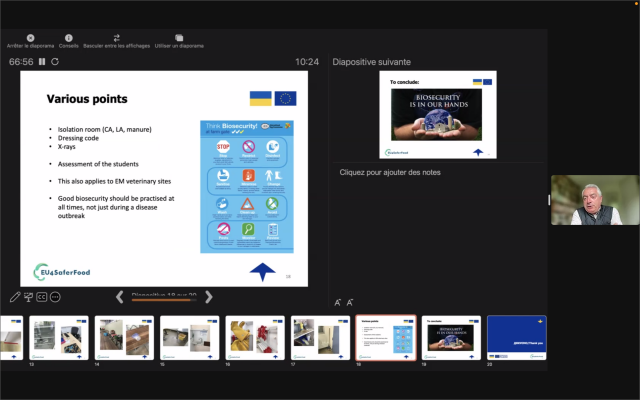
Task: Jump to slide 20 thank you thumbnail
Action: click(x=516, y=337)
